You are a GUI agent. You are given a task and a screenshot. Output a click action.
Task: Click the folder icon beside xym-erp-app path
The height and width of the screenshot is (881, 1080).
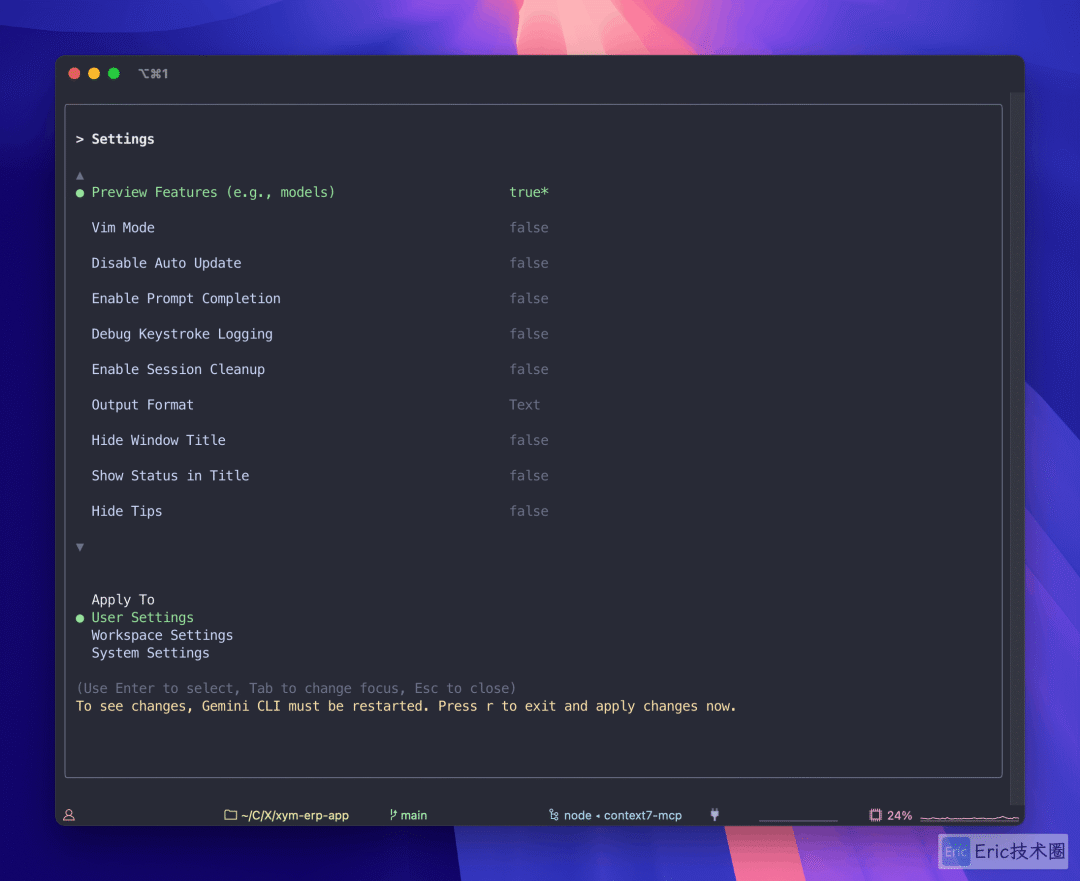[x=230, y=815]
